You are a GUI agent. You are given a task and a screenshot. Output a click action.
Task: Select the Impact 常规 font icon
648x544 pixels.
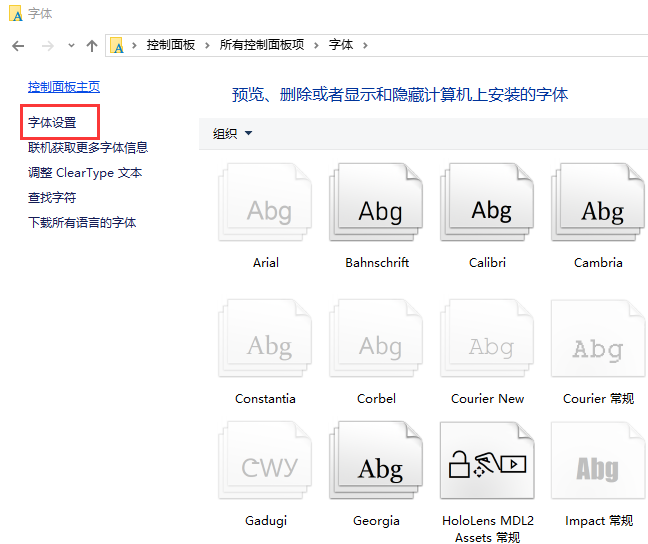tap(598, 460)
